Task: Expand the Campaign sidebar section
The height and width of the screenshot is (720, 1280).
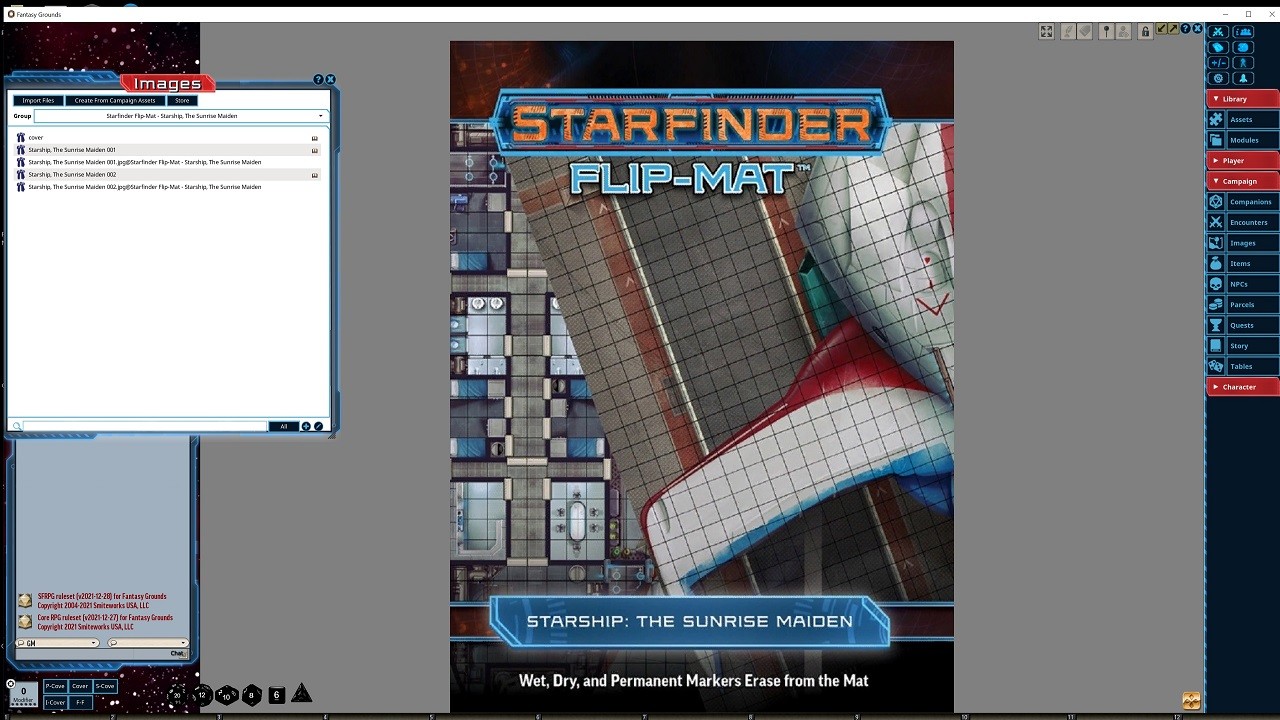Action: tap(1241, 181)
